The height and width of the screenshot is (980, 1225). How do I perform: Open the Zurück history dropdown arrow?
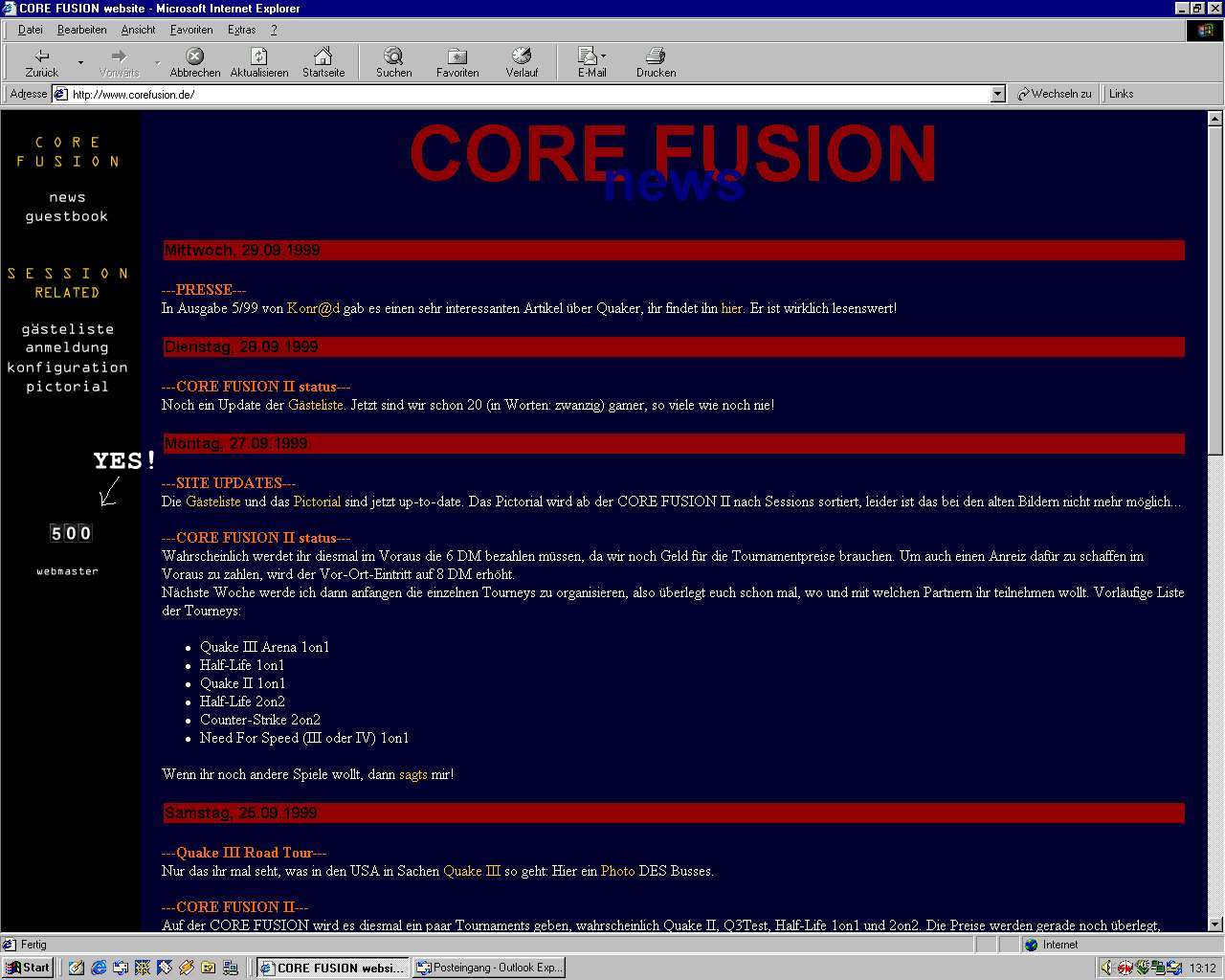80,63
